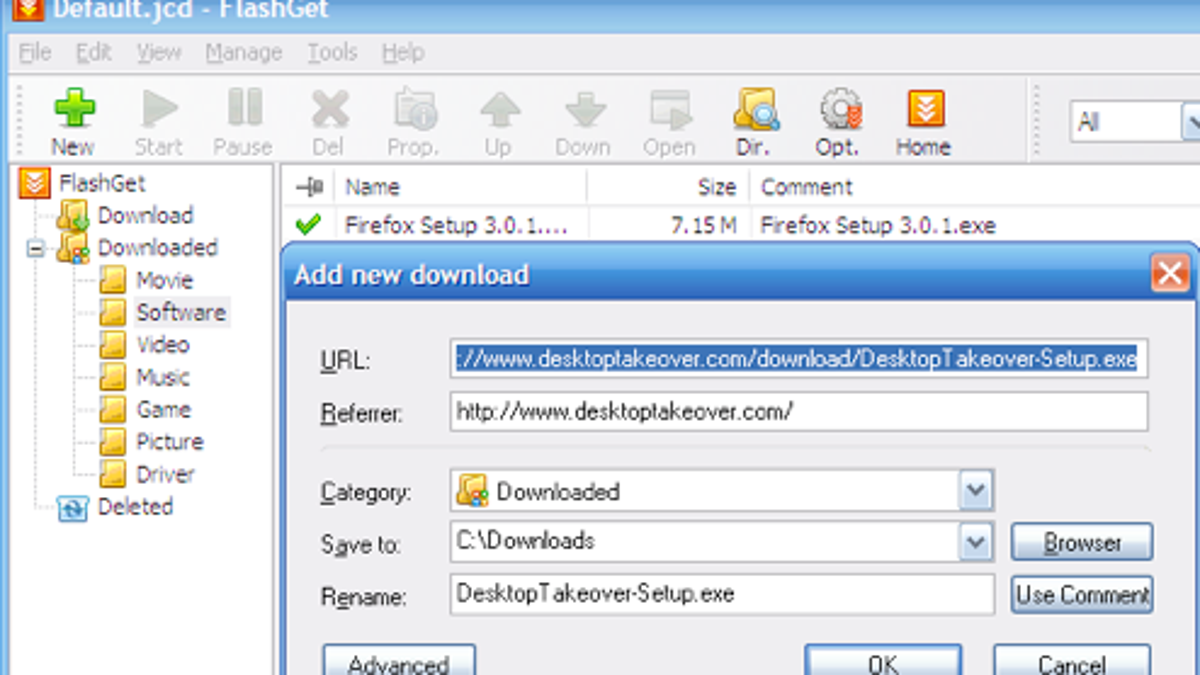Click into the Rename input field

pyautogui.click(x=722, y=594)
